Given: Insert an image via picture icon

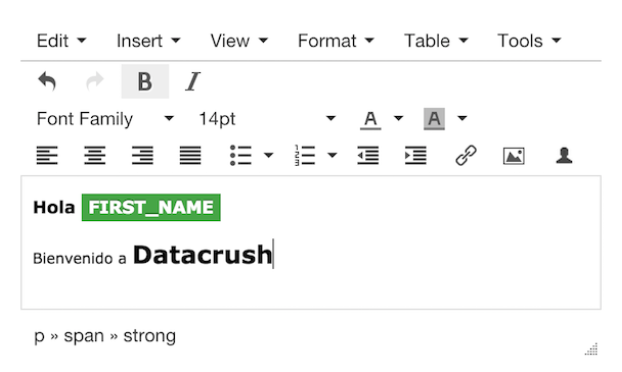Looking at the screenshot, I should (514, 155).
